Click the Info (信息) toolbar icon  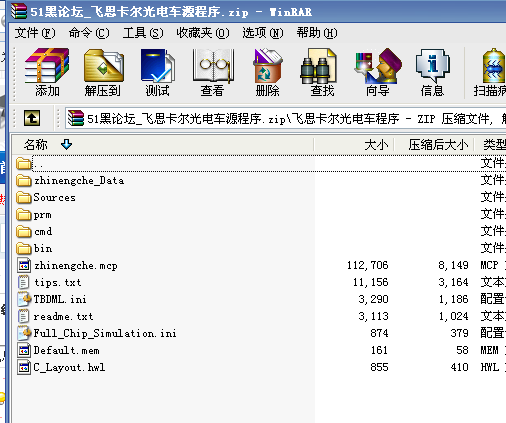(432, 65)
